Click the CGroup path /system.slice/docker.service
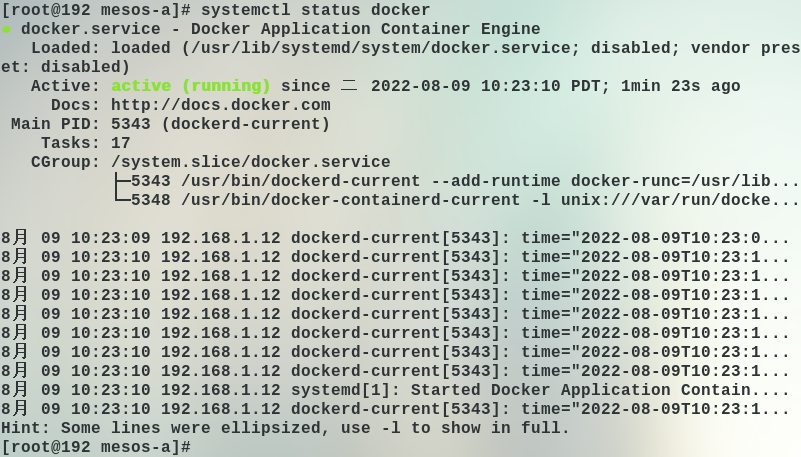The width and height of the screenshot is (801, 457). tap(251, 162)
